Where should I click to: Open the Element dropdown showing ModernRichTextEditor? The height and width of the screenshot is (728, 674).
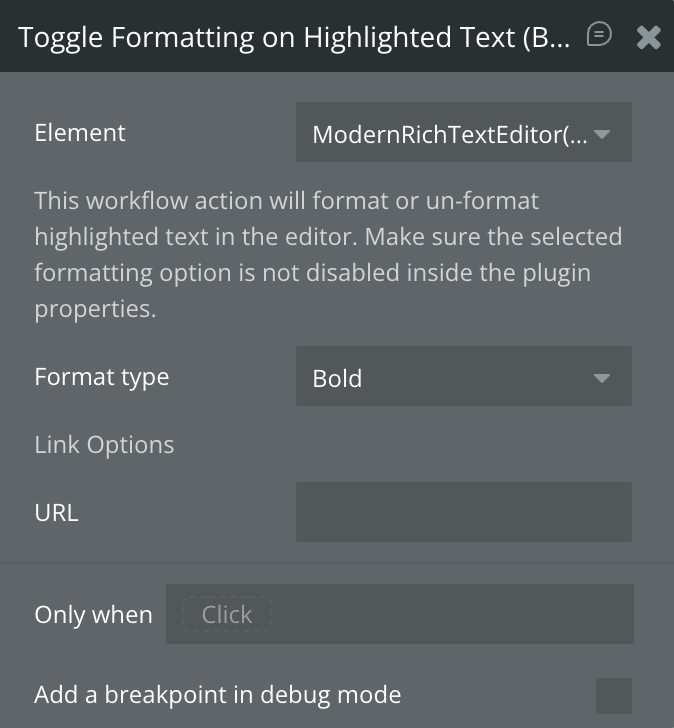pyautogui.click(x=450, y=133)
